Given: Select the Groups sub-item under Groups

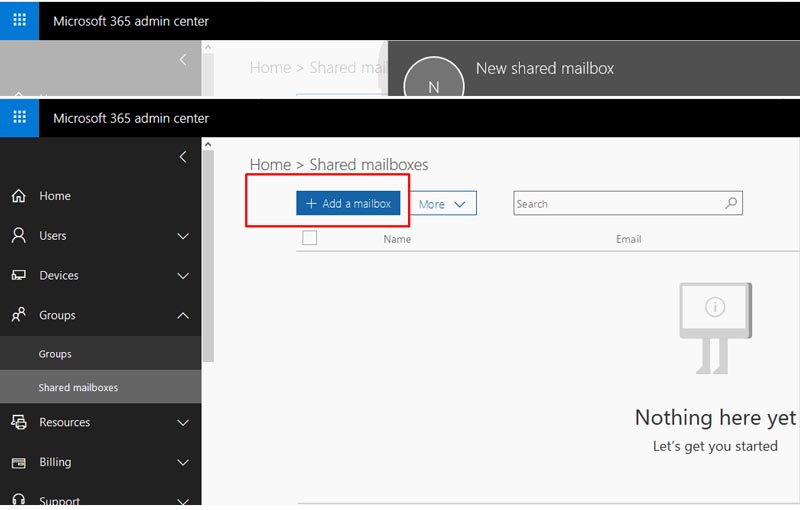Looking at the screenshot, I should (55, 354).
